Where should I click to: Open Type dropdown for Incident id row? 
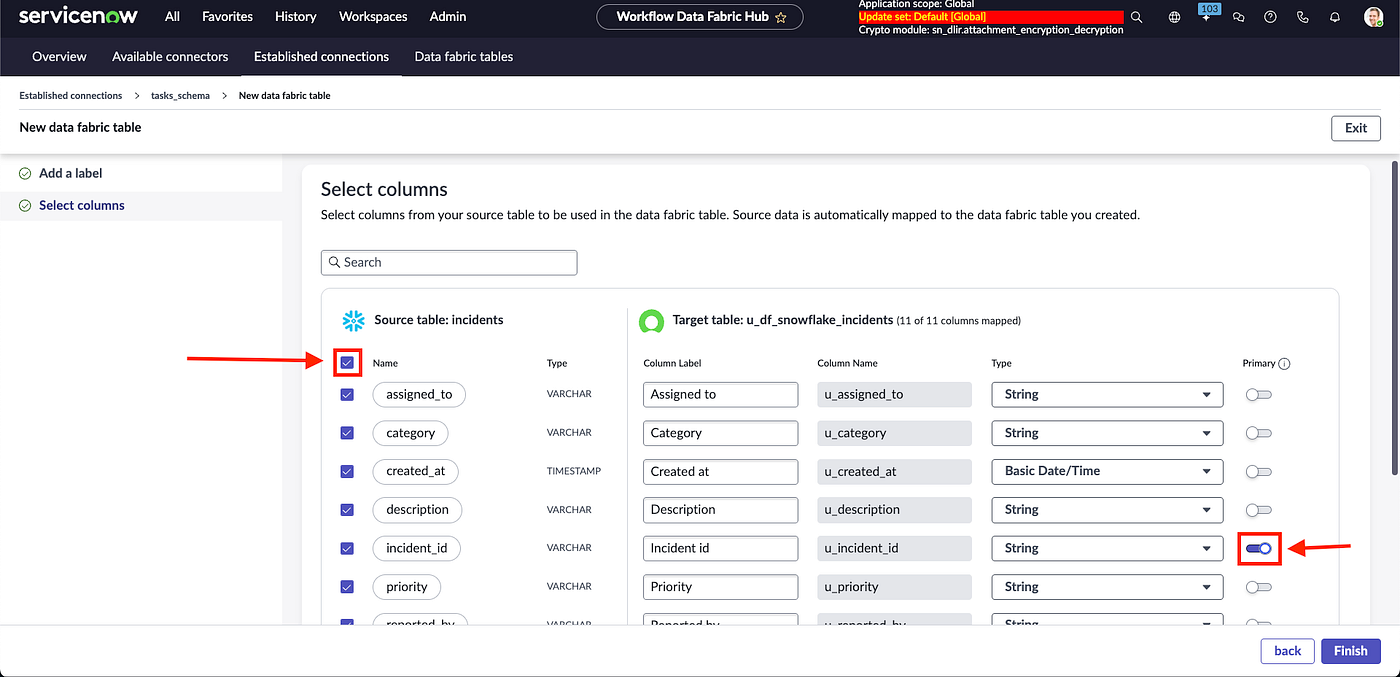(x=1107, y=548)
